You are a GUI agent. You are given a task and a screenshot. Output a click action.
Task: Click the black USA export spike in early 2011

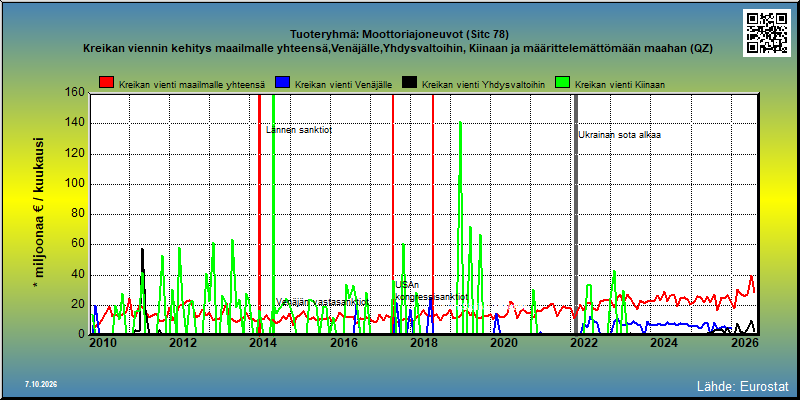point(142,250)
